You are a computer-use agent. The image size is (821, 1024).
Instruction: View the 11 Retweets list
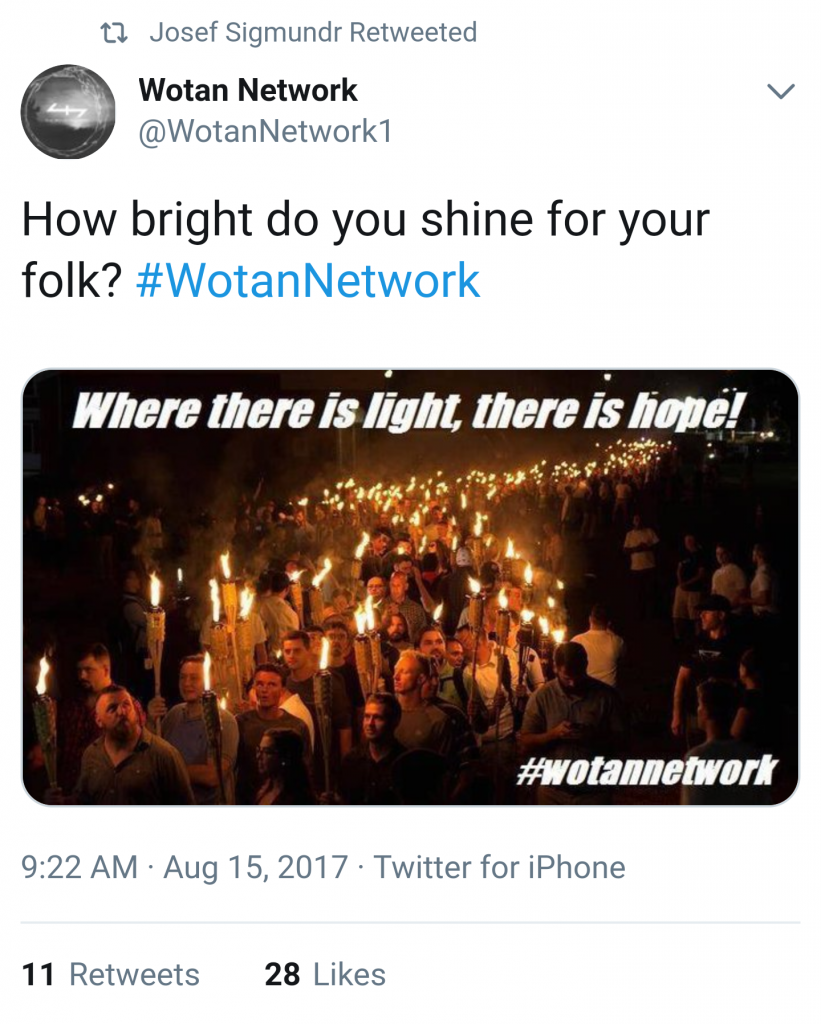pyautogui.click(x=110, y=974)
